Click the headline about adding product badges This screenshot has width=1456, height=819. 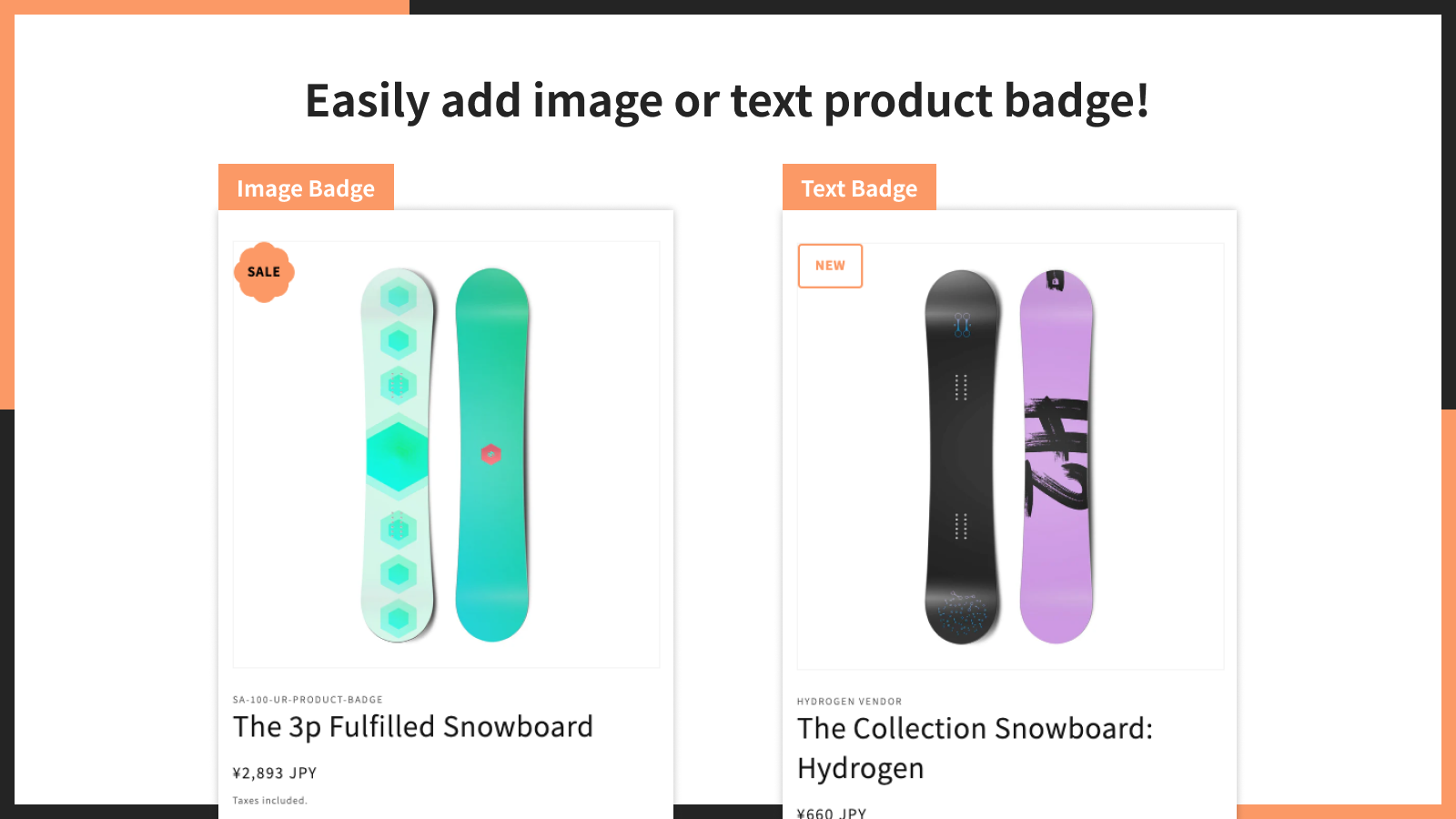[x=727, y=101]
